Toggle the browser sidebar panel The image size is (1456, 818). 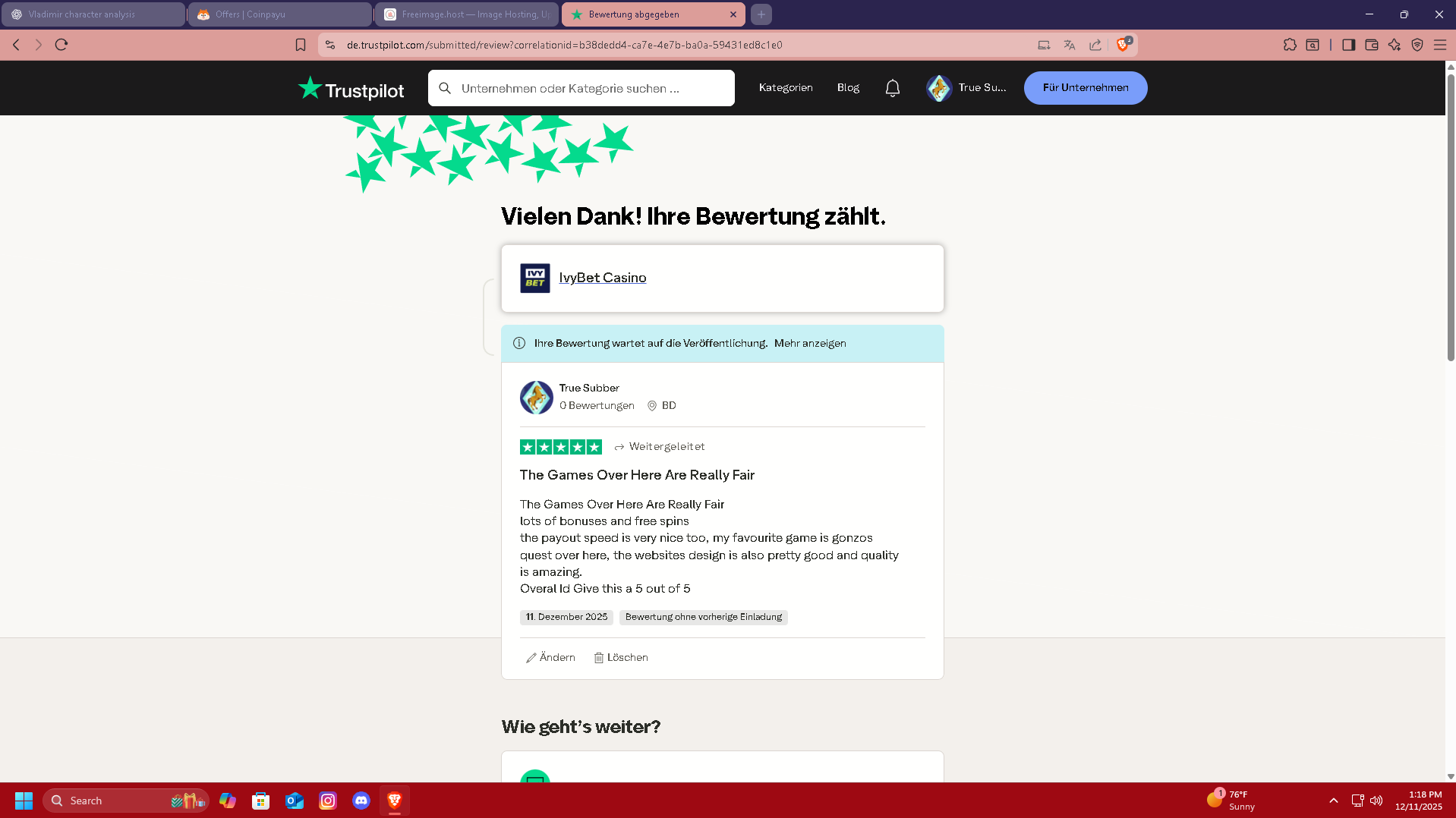point(1349,45)
